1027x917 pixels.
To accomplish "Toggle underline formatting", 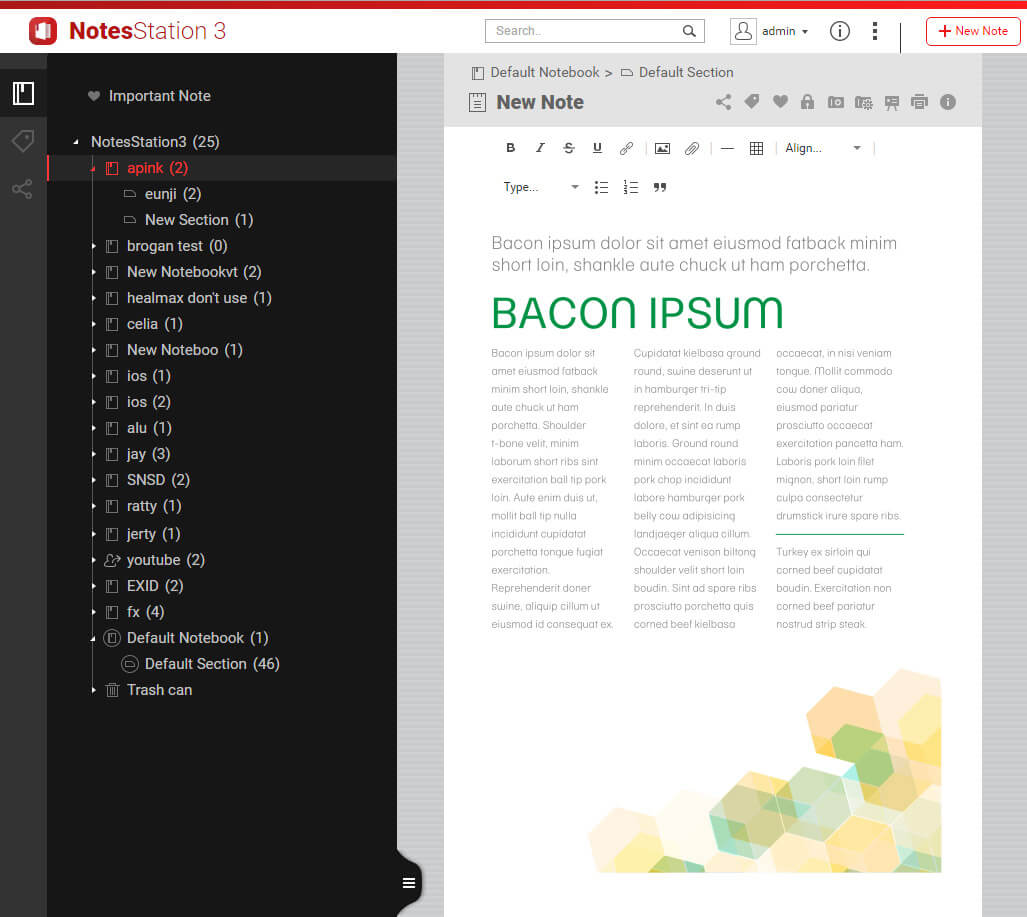I will [x=597, y=148].
